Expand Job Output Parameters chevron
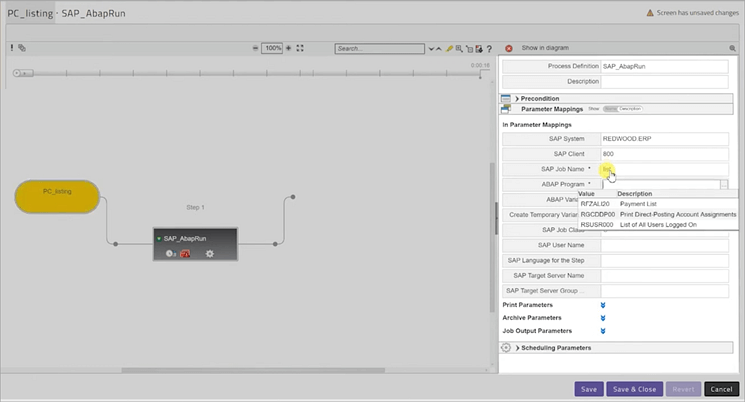Image resolution: width=745 pixels, height=402 pixels. [x=603, y=331]
